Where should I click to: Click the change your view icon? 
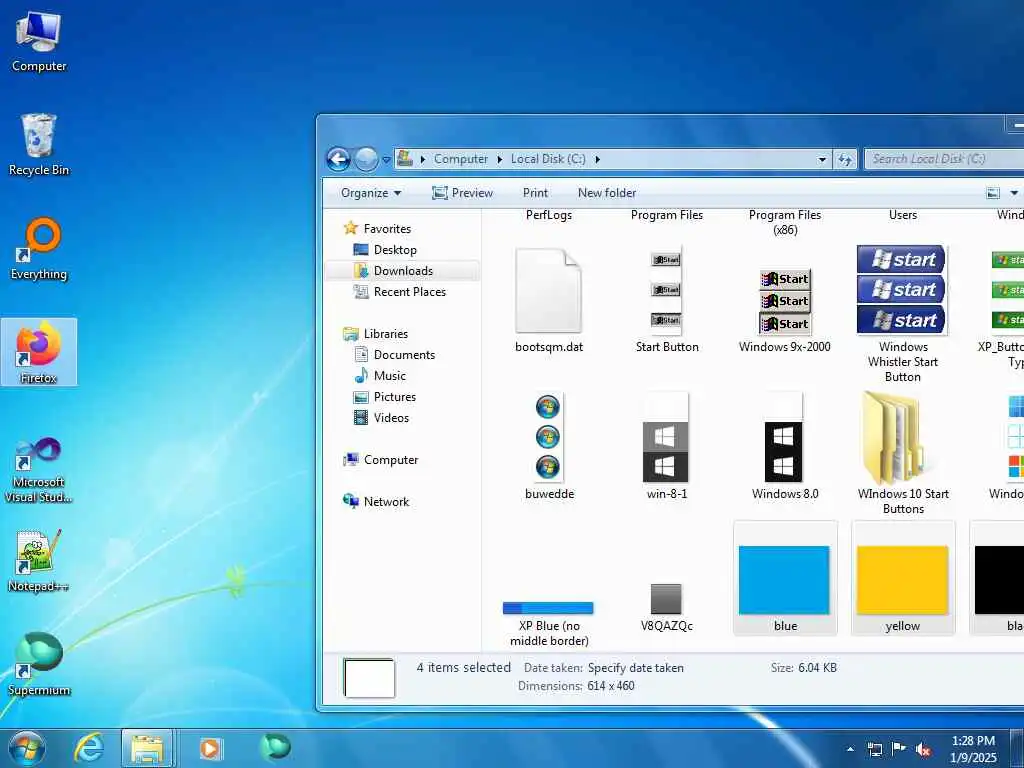pyautogui.click(x=993, y=193)
